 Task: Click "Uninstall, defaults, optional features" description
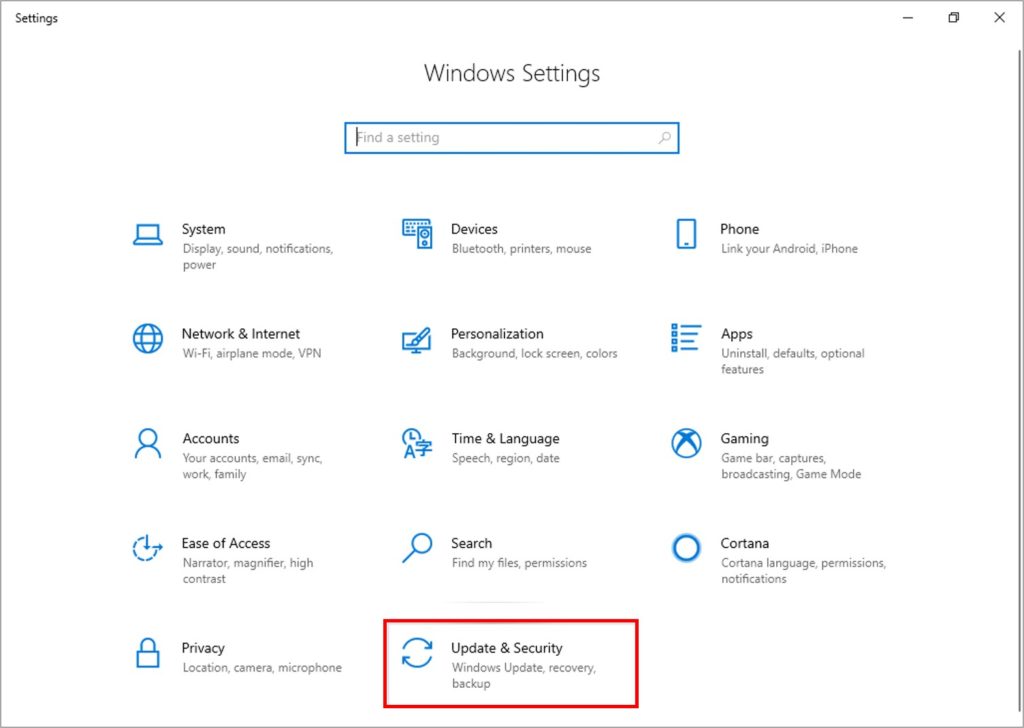793,361
